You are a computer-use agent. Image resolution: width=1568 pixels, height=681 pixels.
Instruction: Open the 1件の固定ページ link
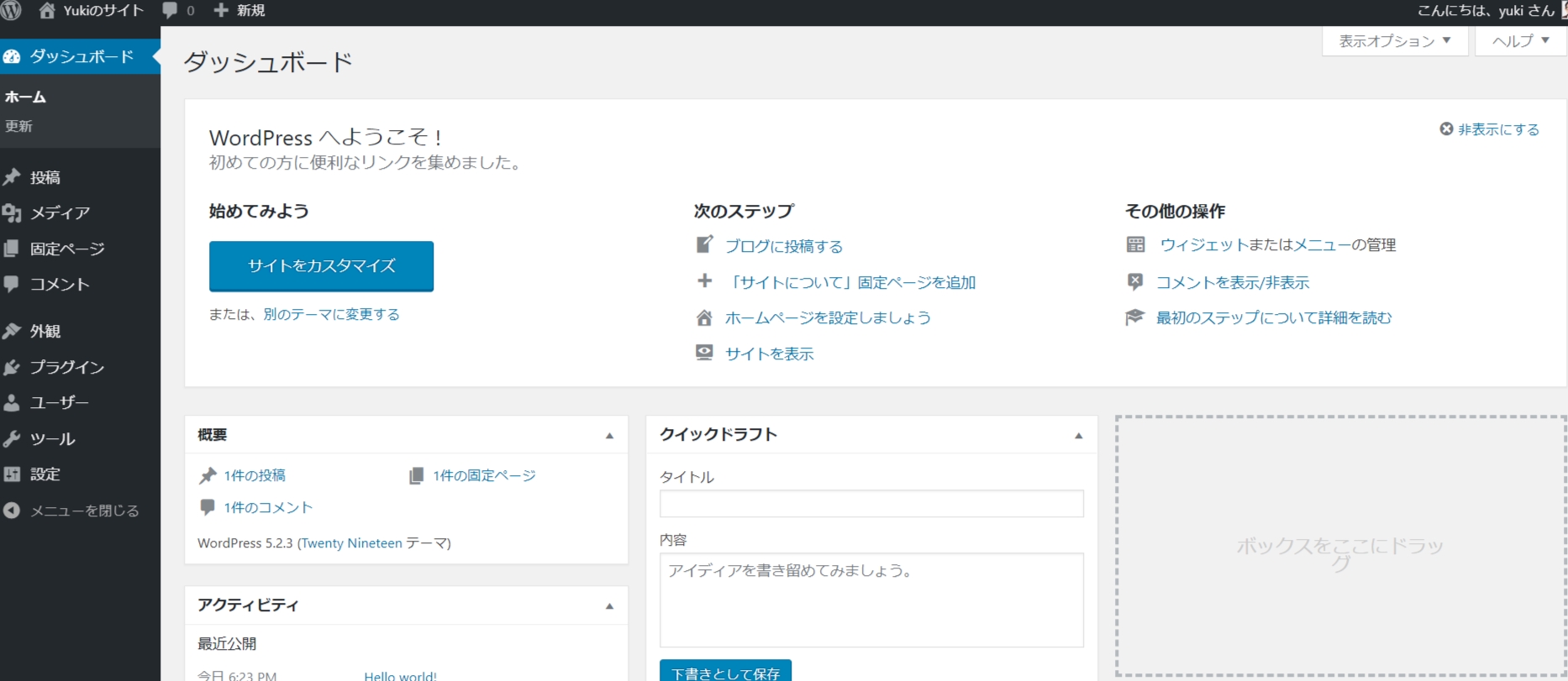(x=484, y=476)
